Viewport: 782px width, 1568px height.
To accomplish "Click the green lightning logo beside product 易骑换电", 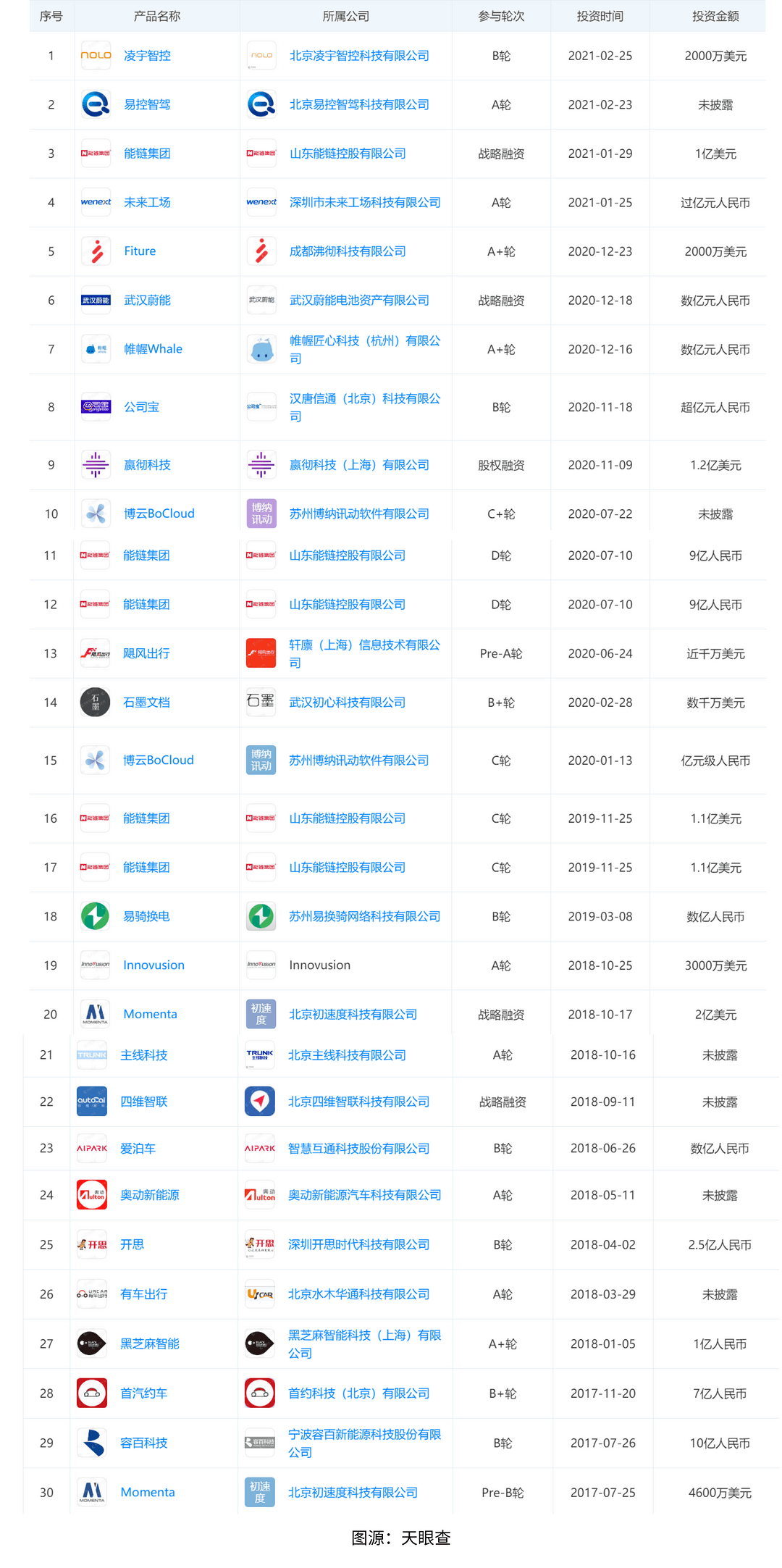I will pyautogui.click(x=95, y=916).
